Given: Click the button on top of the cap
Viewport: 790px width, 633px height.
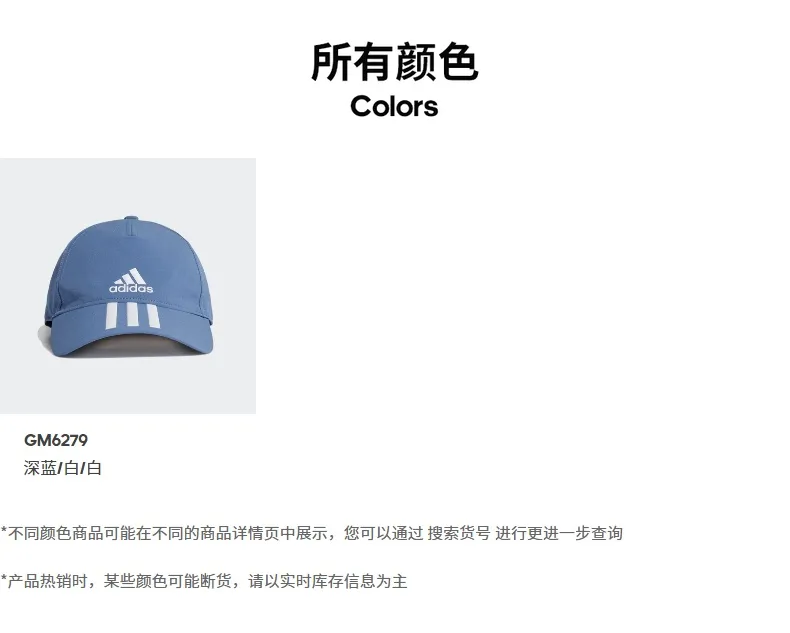Looking at the screenshot, I should (131, 219).
